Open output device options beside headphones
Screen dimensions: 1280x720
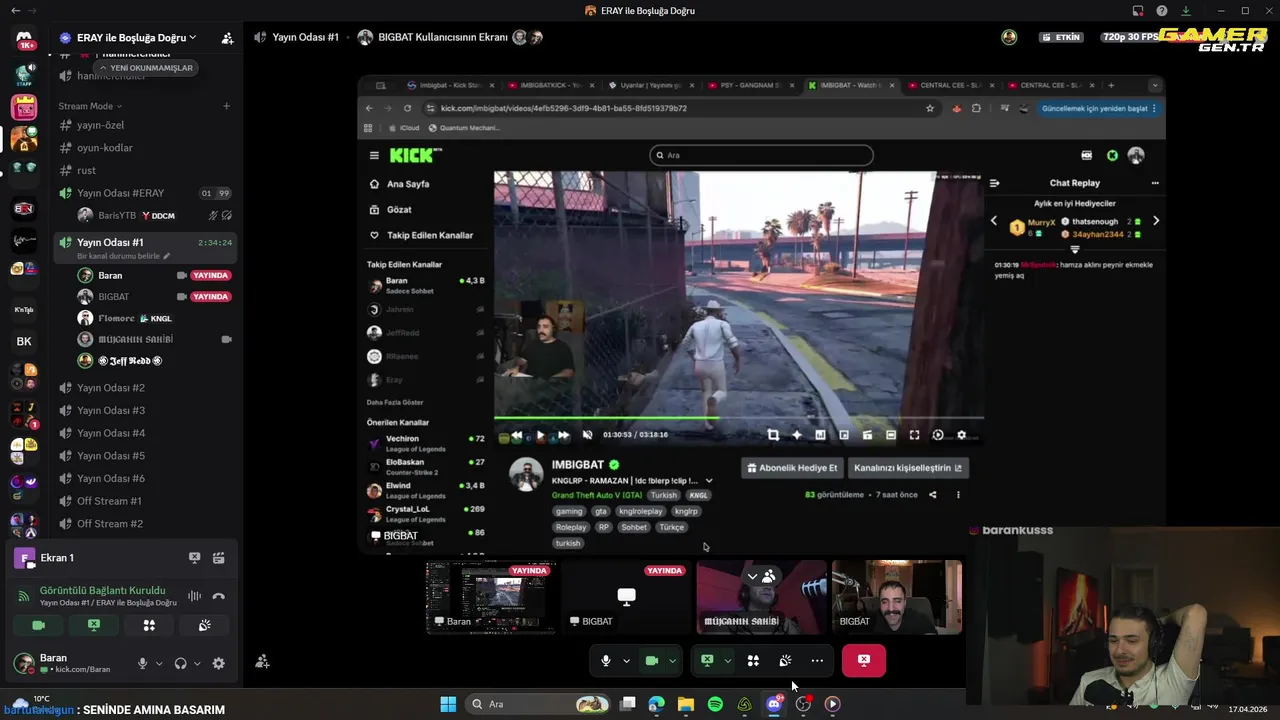point(197,663)
